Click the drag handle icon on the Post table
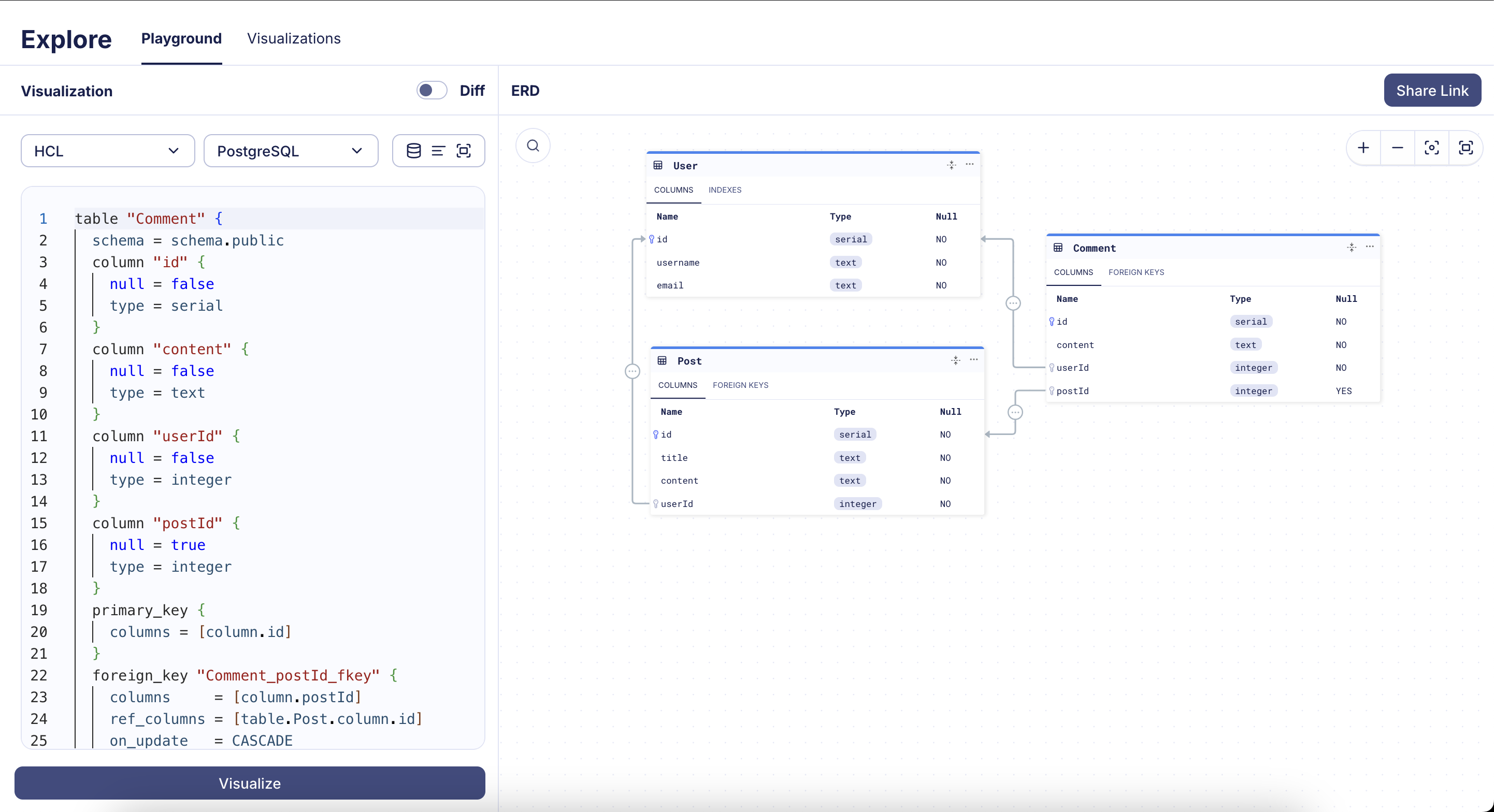The image size is (1494, 812). (955, 360)
